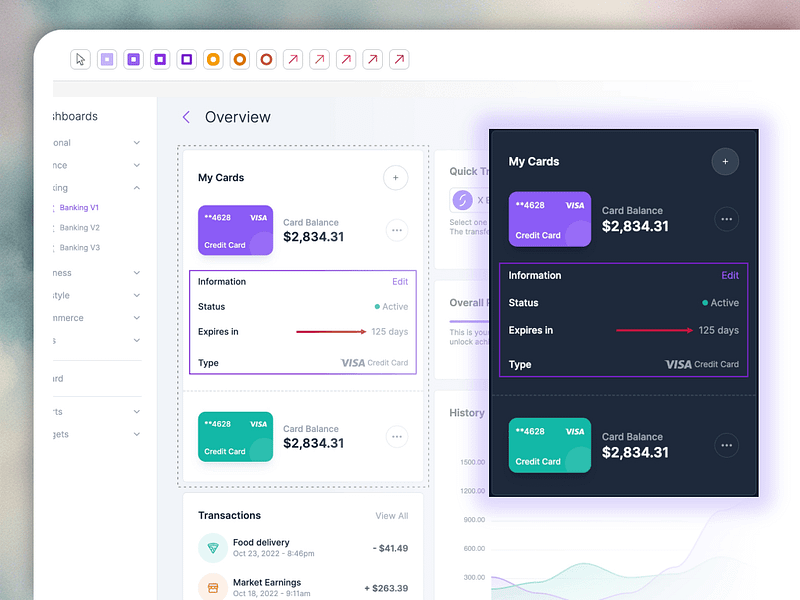
Task: Expand the sidebar row ending in 'ness'
Action: tap(137, 272)
